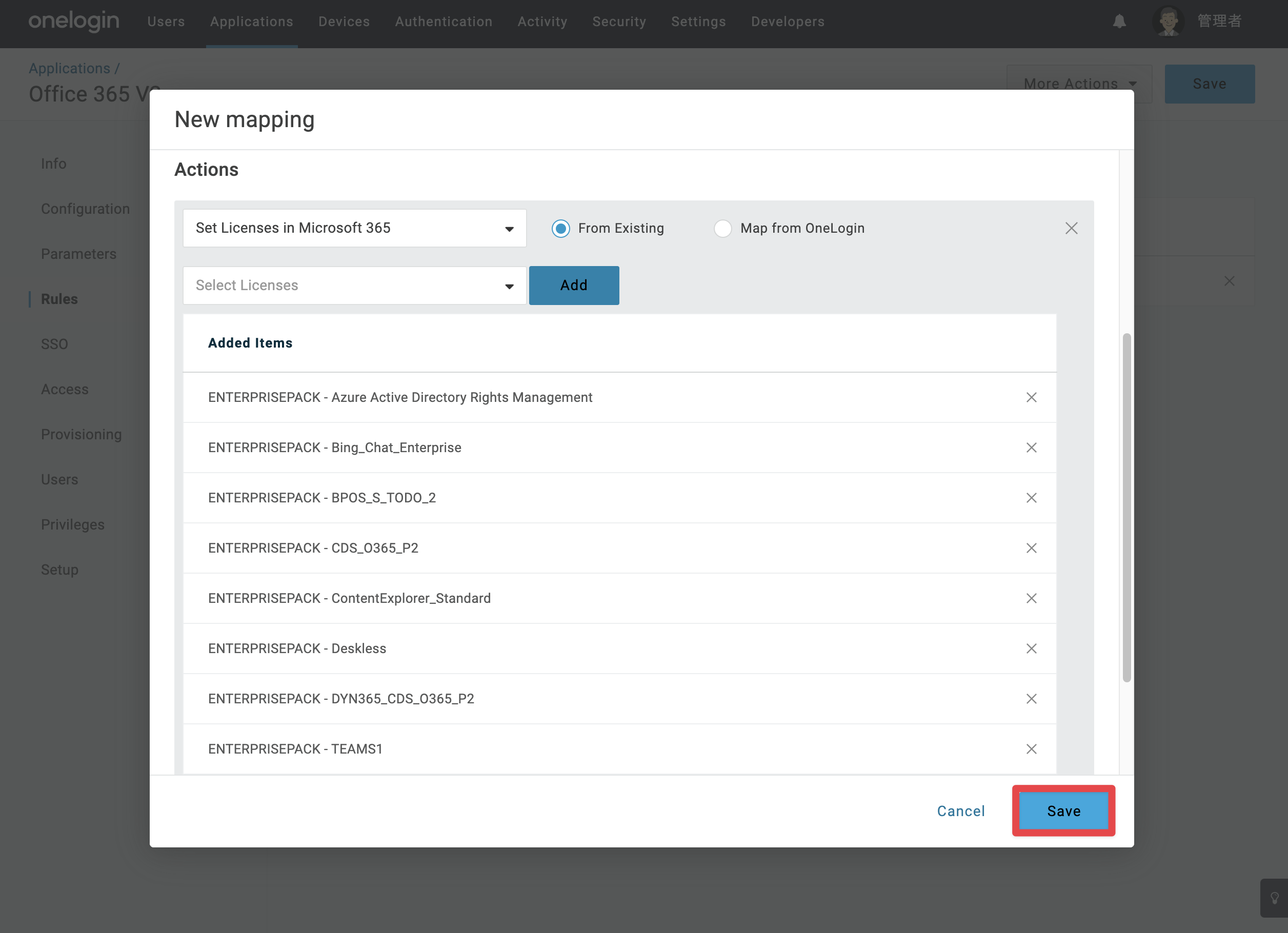
Task: Save the new mapping dialog
Action: [1064, 811]
